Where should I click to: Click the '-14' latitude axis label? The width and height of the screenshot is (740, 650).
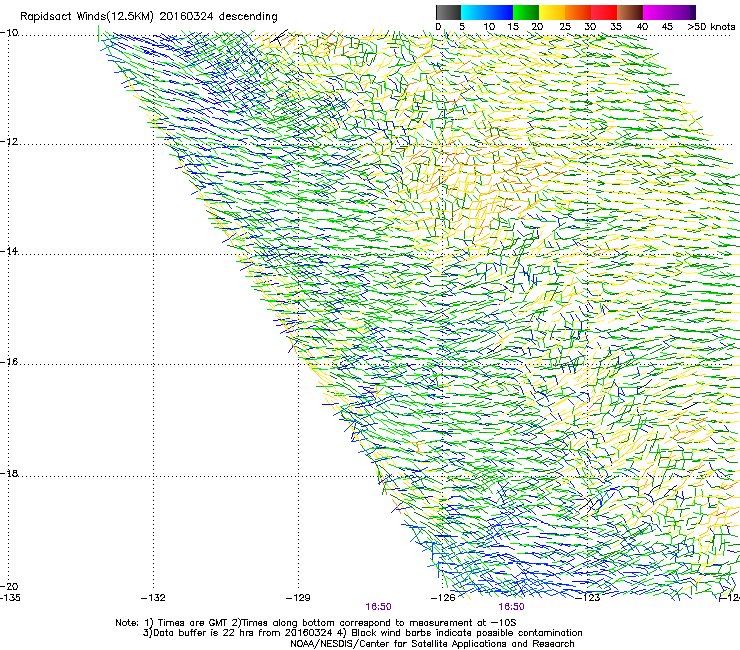[9, 251]
